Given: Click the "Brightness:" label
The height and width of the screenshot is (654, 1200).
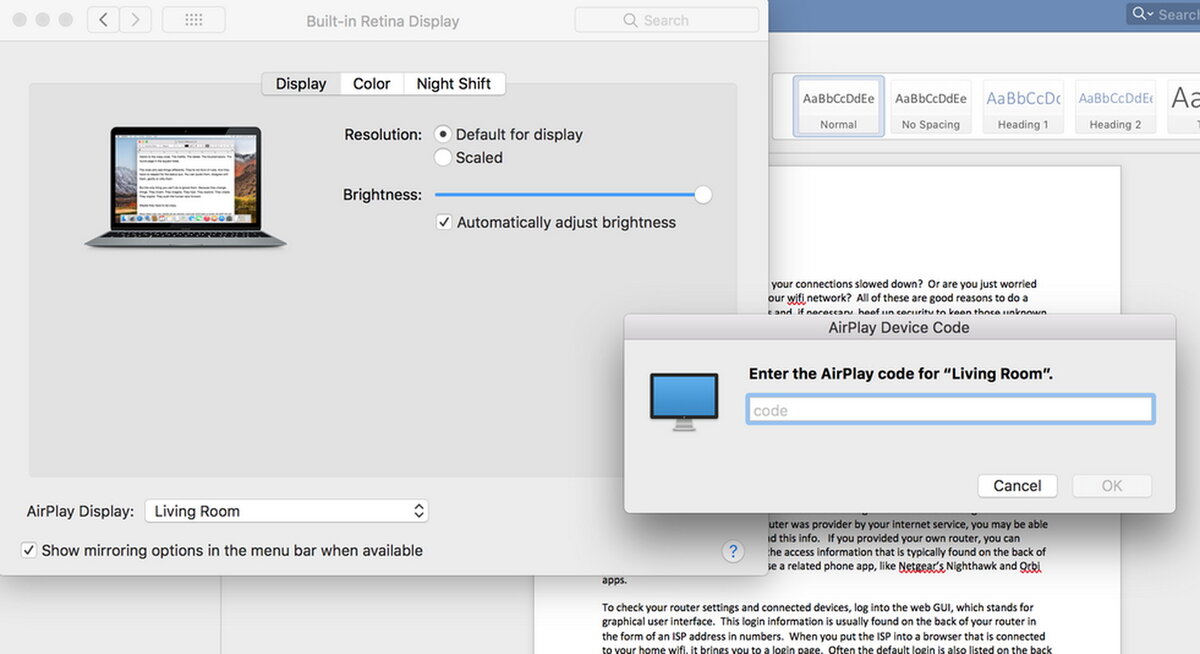Looking at the screenshot, I should (382, 195).
